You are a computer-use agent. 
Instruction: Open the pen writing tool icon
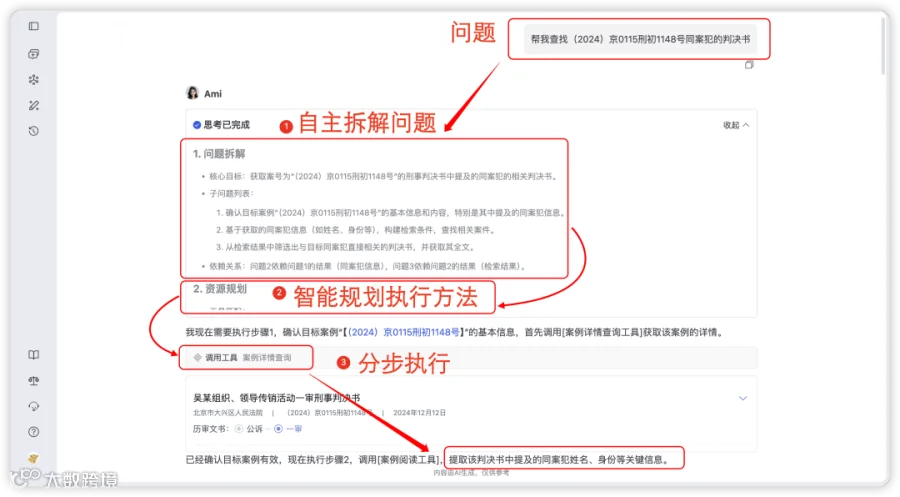tap(34, 106)
